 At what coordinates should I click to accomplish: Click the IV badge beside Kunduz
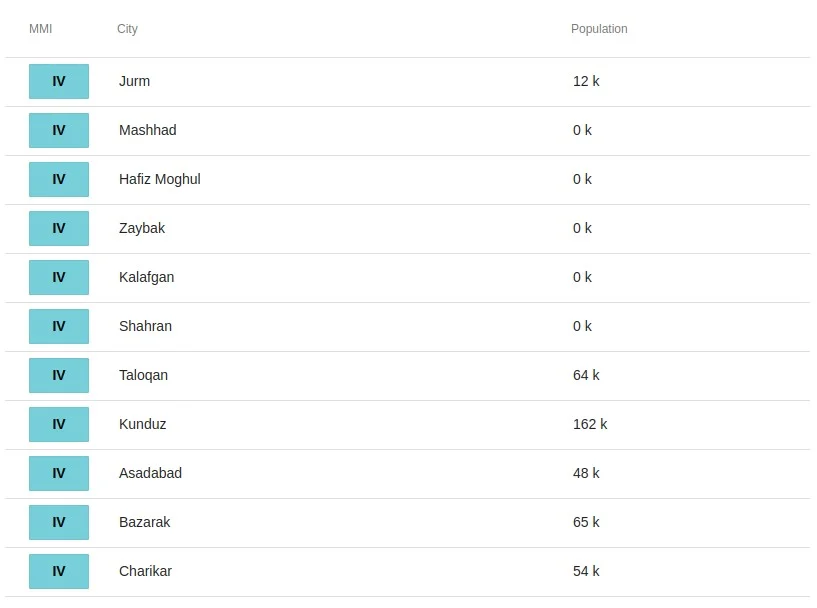[59, 424]
